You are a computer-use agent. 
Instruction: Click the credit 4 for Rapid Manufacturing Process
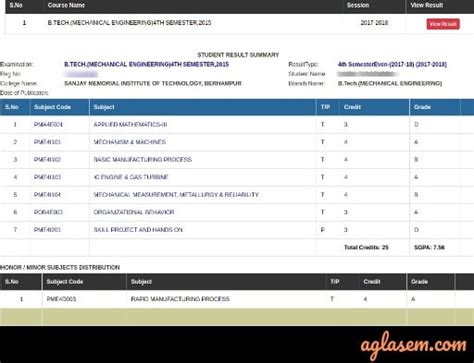365,299
